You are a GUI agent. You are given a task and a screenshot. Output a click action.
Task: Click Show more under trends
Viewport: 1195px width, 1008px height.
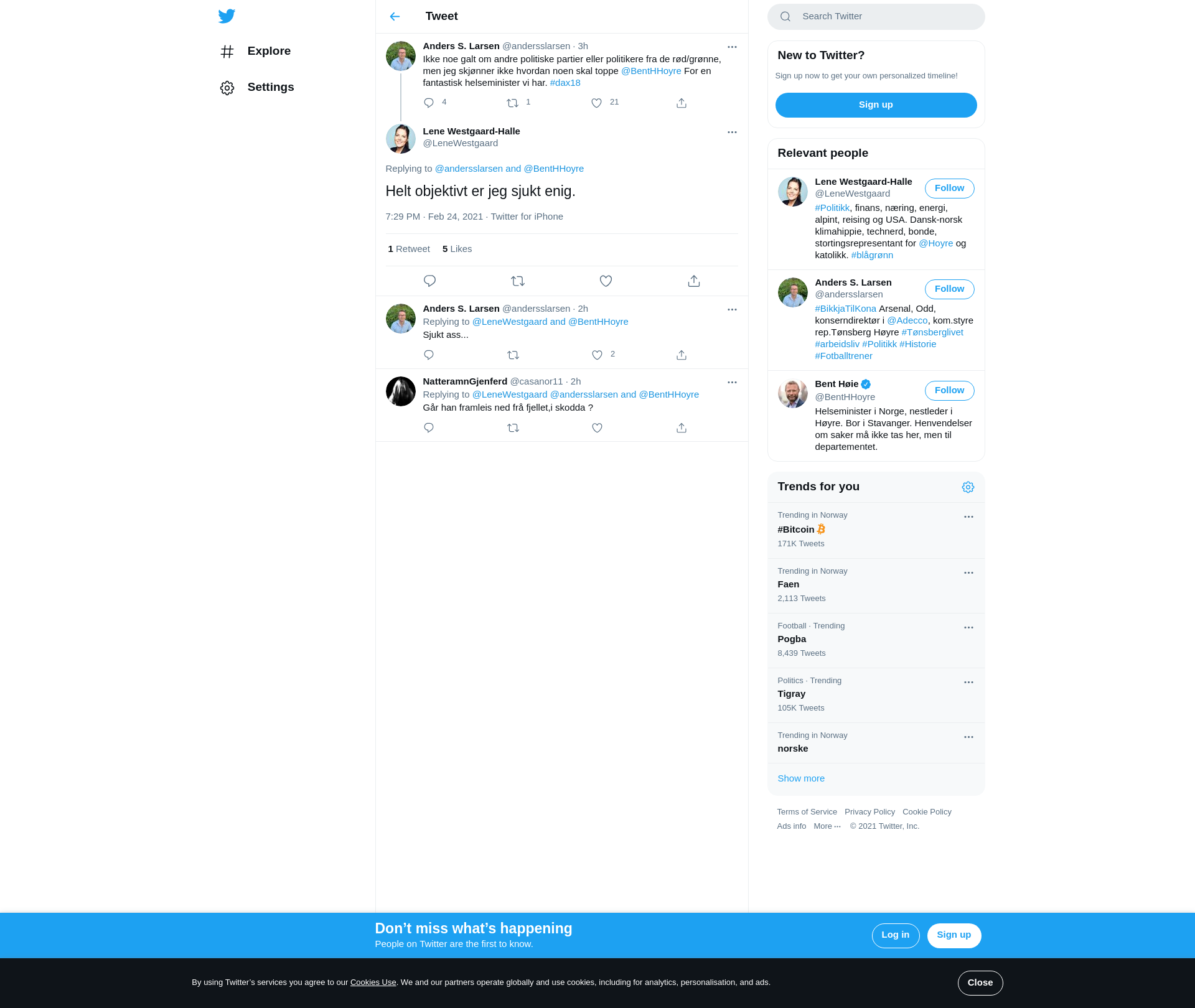tap(800, 778)
